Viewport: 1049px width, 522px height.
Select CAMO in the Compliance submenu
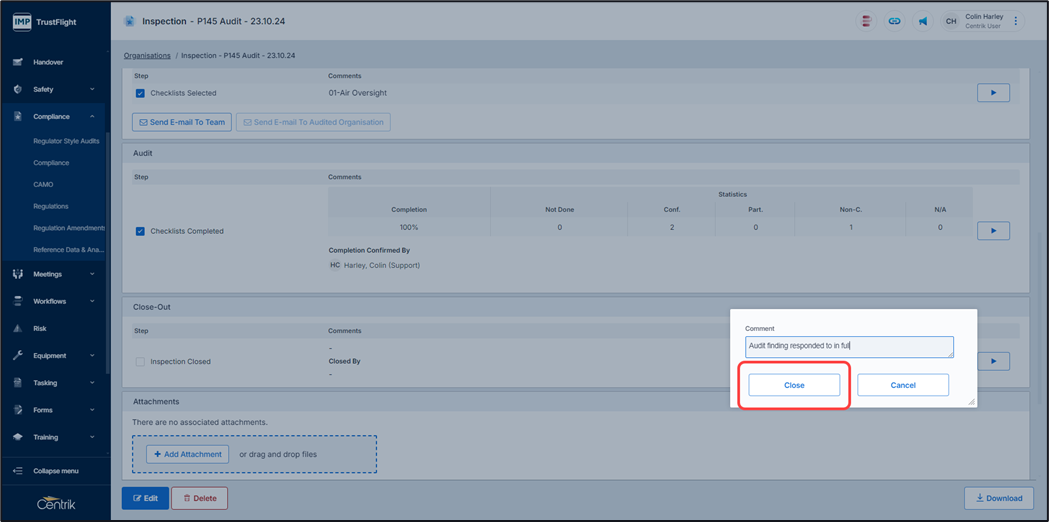pos(43,184)
